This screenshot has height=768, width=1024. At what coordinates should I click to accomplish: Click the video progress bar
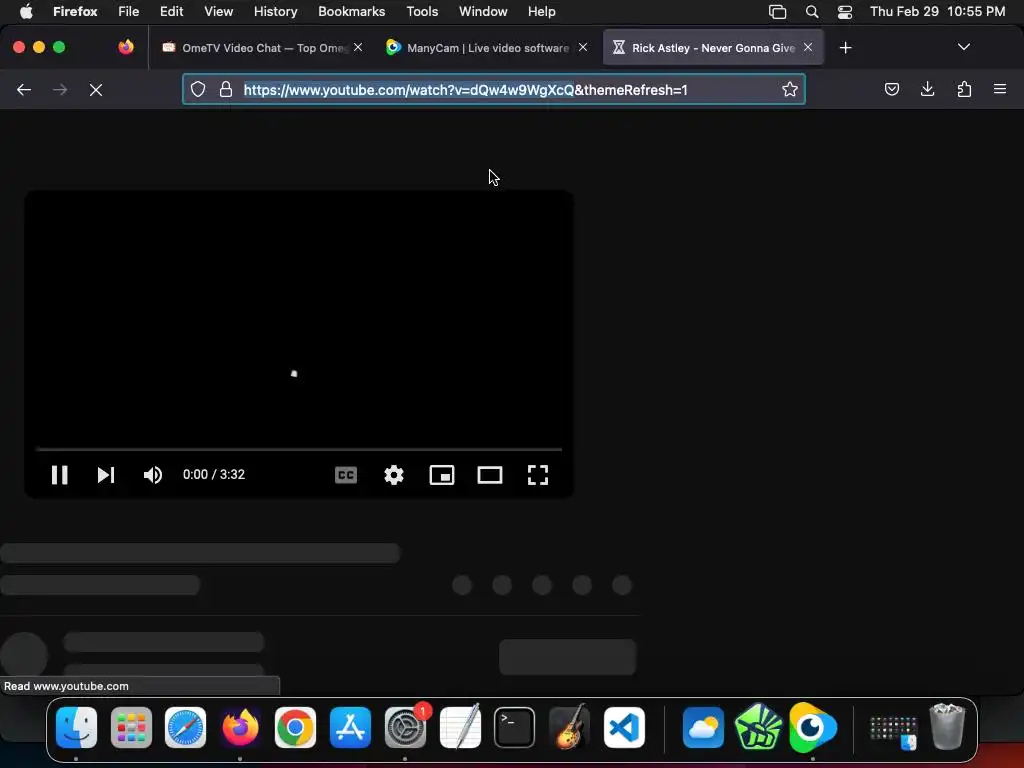[x=299, y=449]
